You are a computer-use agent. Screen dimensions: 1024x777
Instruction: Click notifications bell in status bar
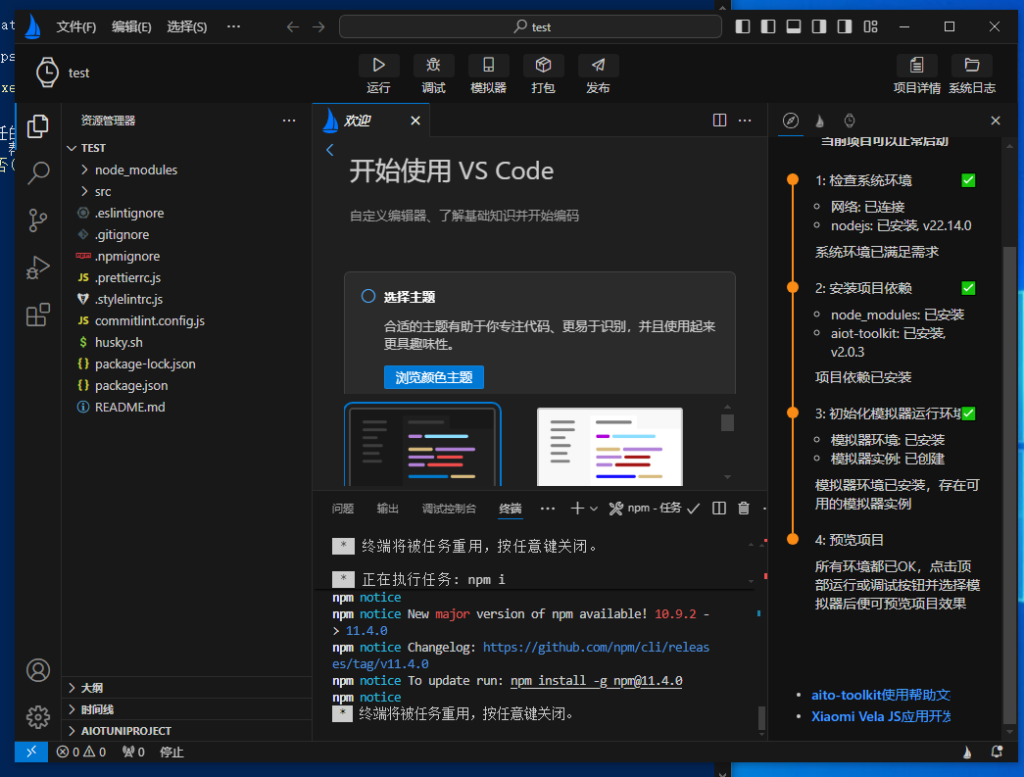coord(997,752)
